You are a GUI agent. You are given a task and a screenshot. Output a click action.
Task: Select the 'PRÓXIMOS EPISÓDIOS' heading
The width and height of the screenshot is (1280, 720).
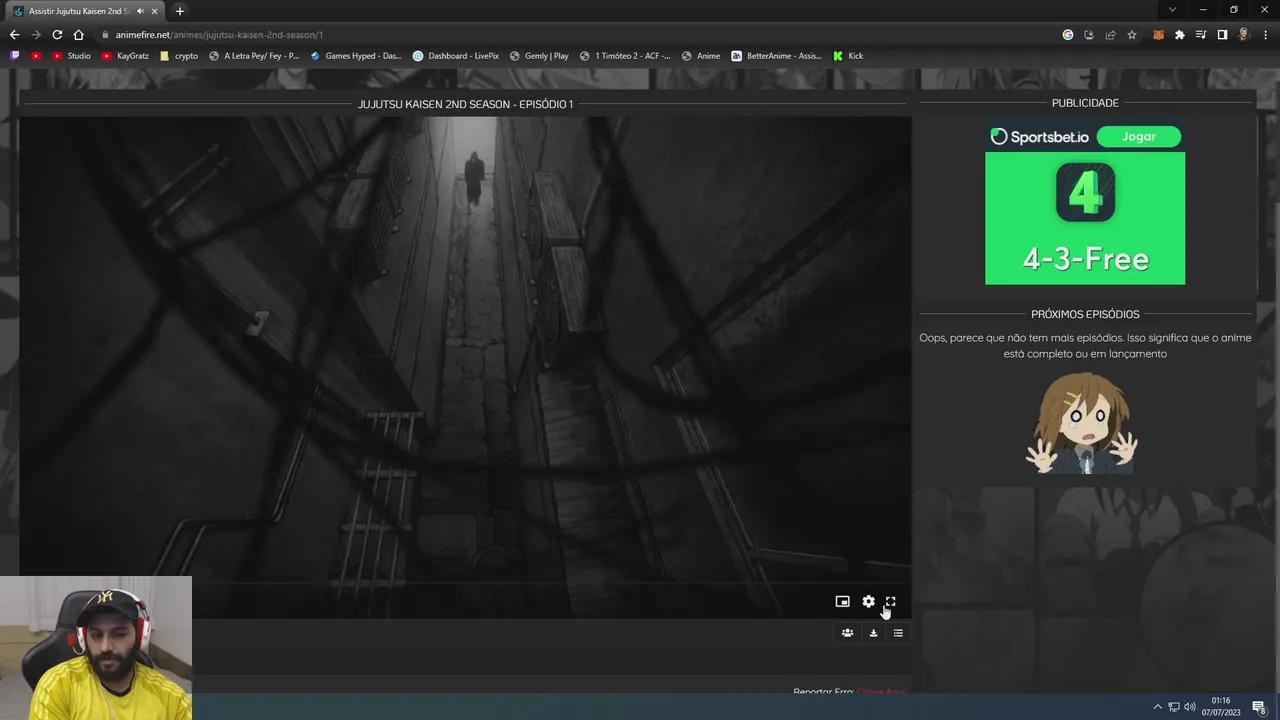click(1085, 314)
